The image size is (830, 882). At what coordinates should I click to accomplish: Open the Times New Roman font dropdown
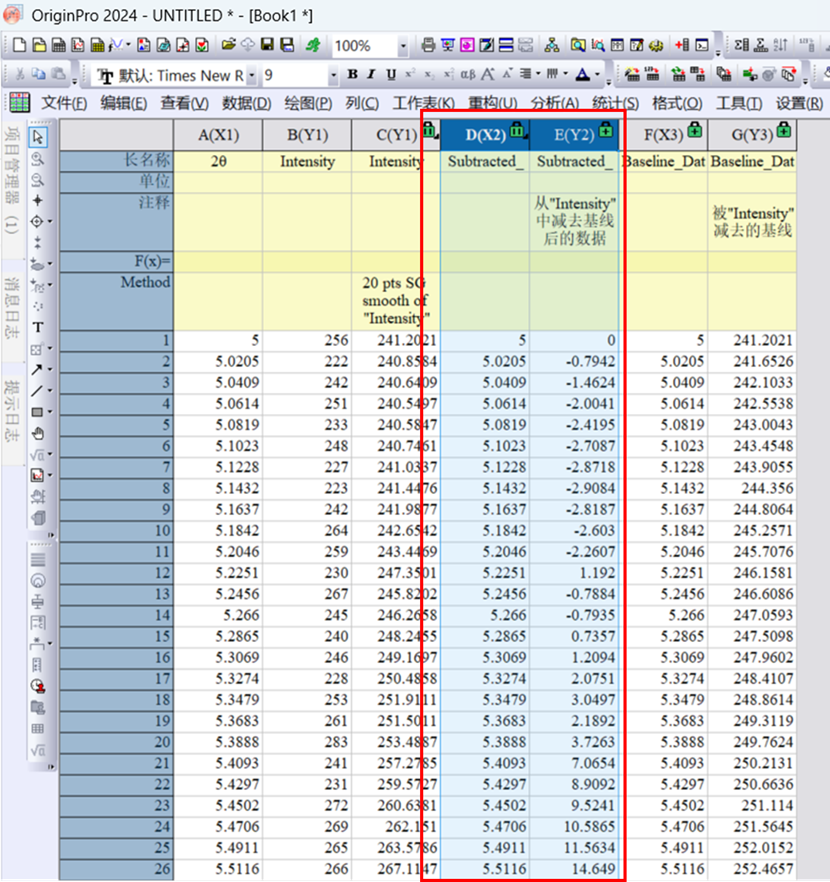[251, 75]
